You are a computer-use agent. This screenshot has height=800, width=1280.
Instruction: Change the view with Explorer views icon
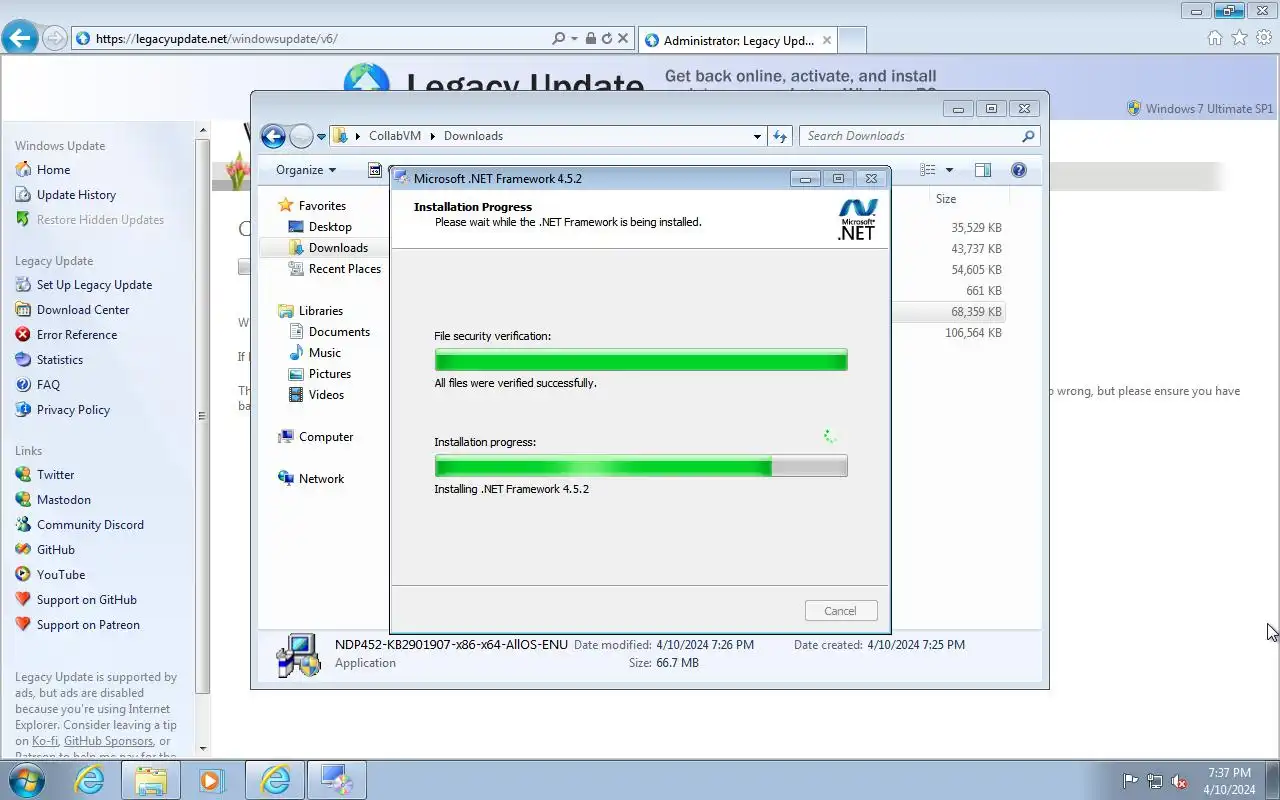pyautogui.click(x=928, y=170)
